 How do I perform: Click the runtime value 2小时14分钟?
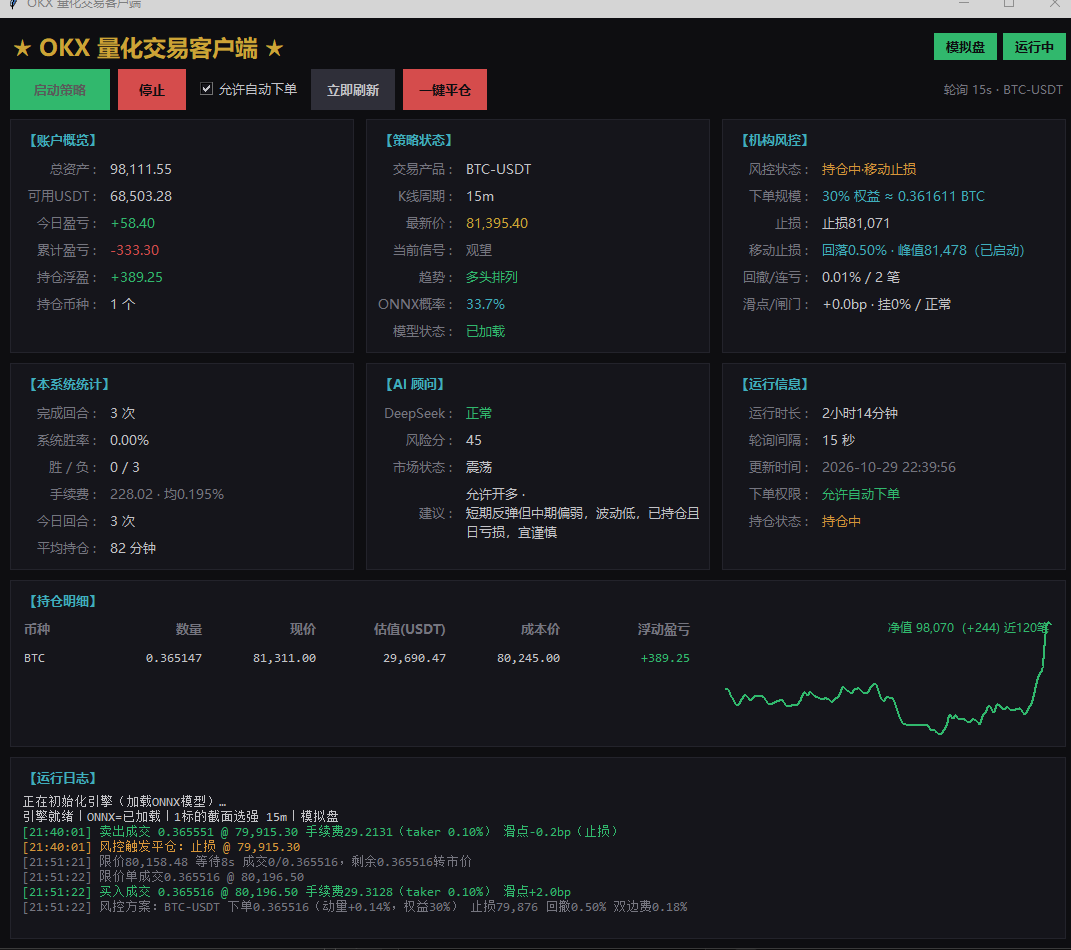(x=860, y=413)
